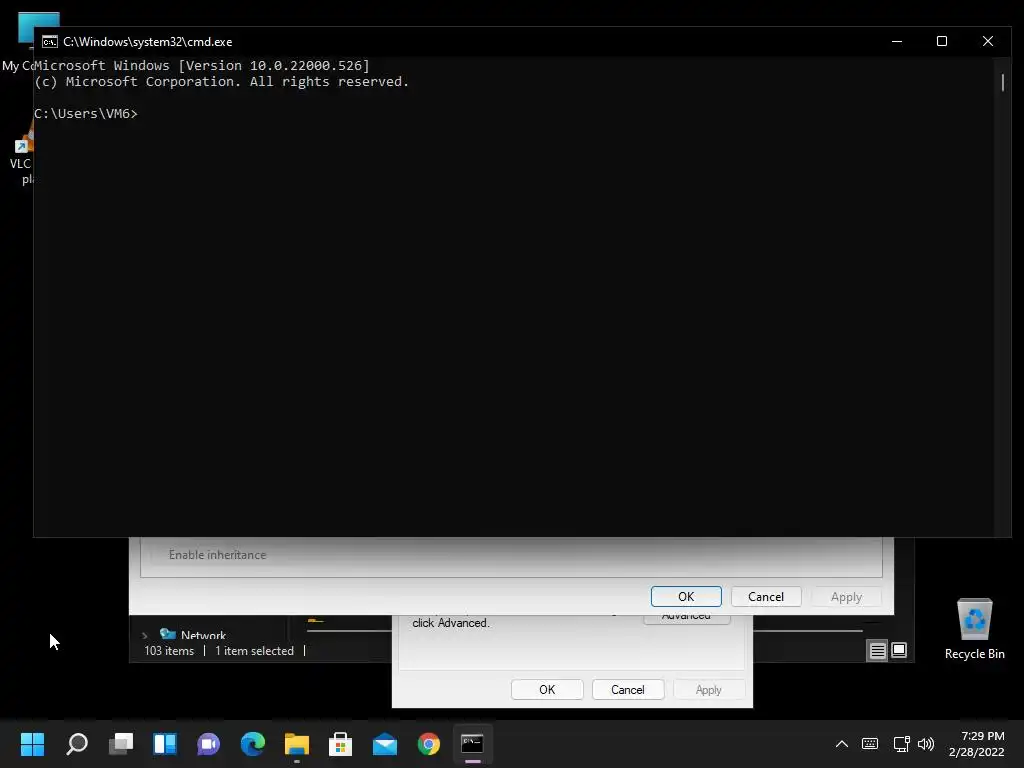Viewport: 1024px width, 768px height.
Task: Click the cmd.exe title bar icon
Action: [50, 42]
